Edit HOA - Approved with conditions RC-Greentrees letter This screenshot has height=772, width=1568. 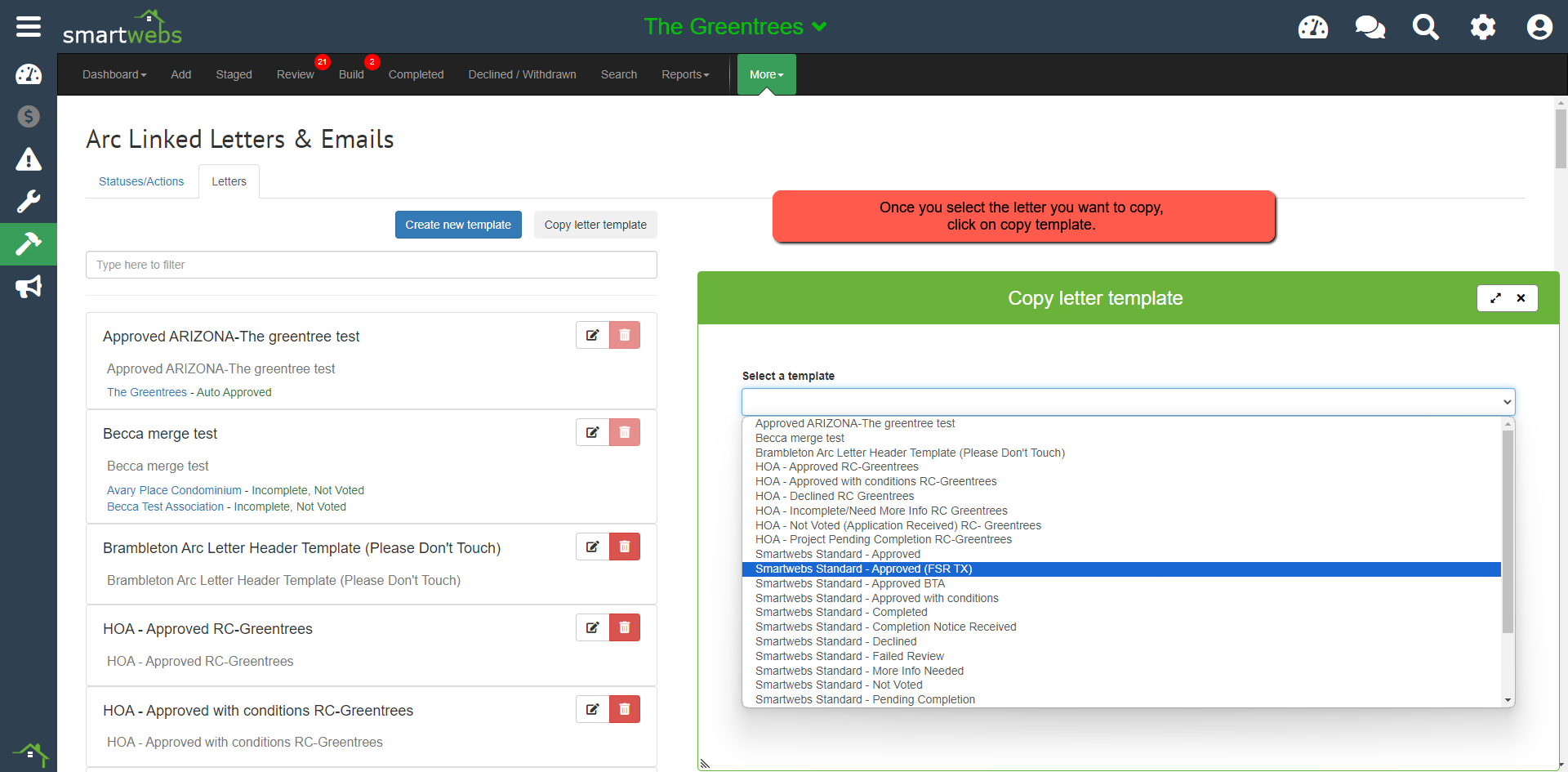[x=593, y=709]
